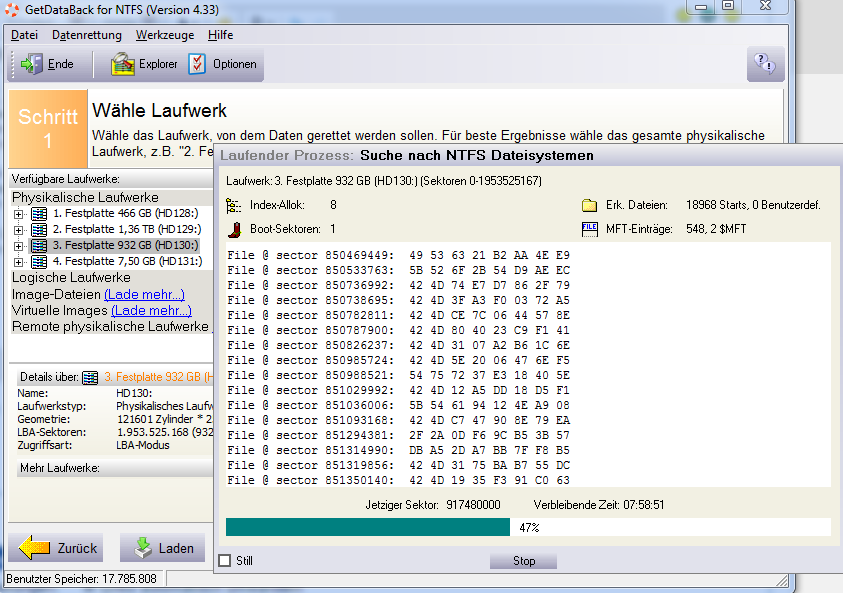Select 4. Festplatte 7,50 GB (HD131:)
This screenshot has width=843, height=593.
tap(127, 262)
